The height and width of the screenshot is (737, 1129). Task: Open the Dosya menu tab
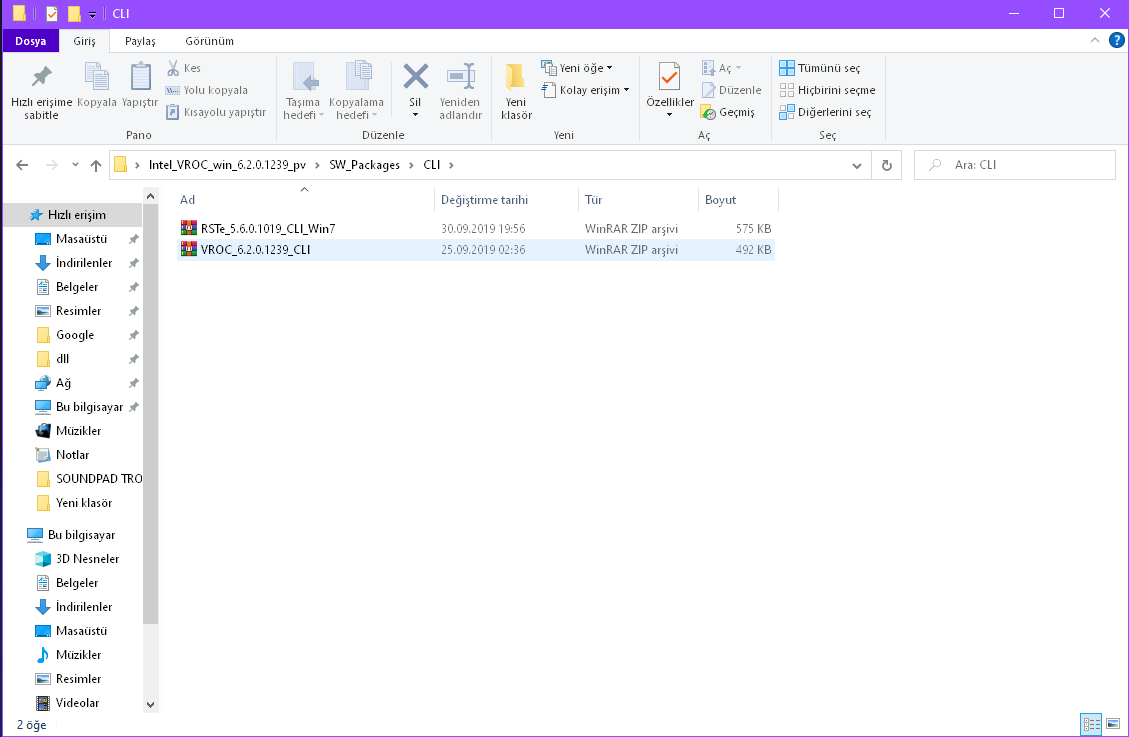30,41
